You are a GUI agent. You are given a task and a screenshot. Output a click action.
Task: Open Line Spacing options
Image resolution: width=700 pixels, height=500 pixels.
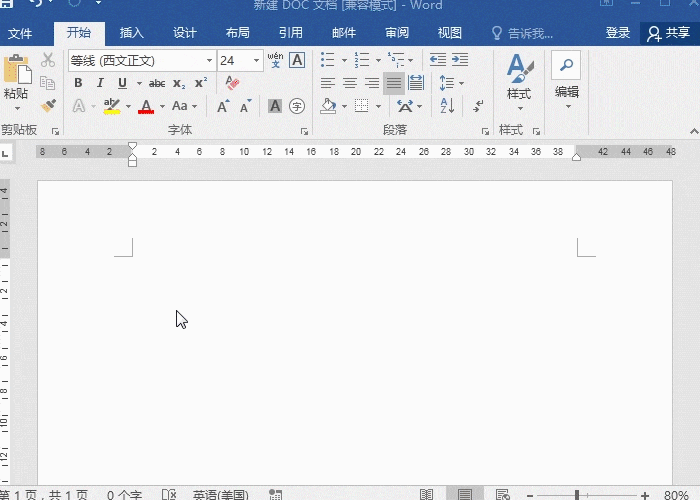(451, 83)
